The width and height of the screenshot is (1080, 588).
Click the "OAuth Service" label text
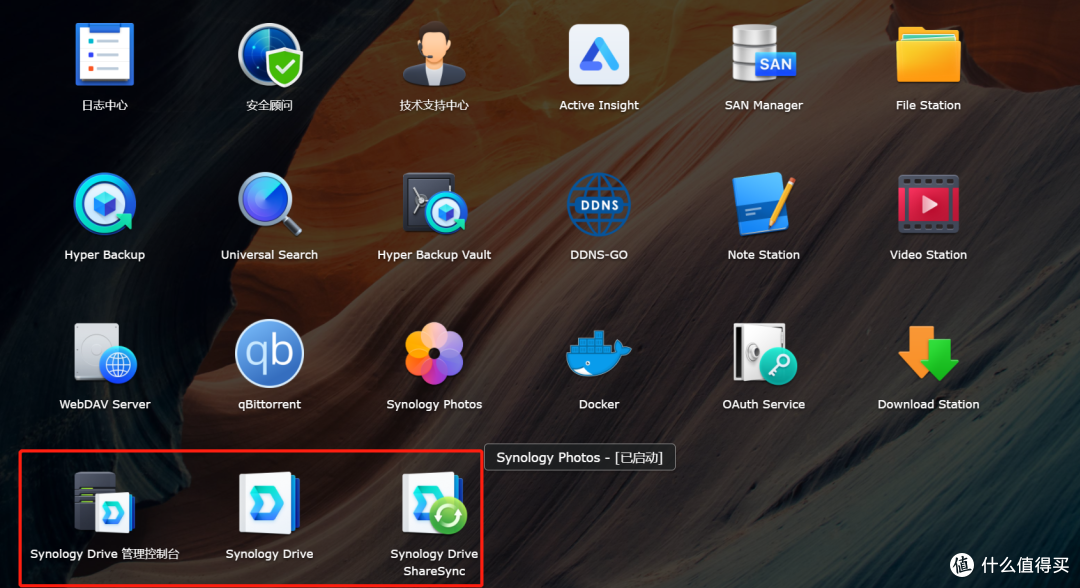[x=763, y=404]
